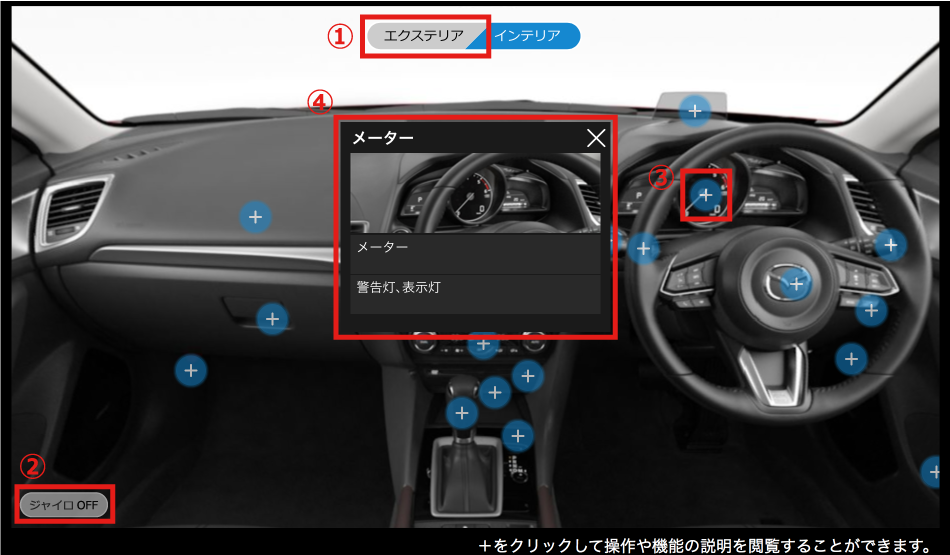Click the meter thumbnail image in the popup
Screen dimensions: 950x555
pos(476,193)
